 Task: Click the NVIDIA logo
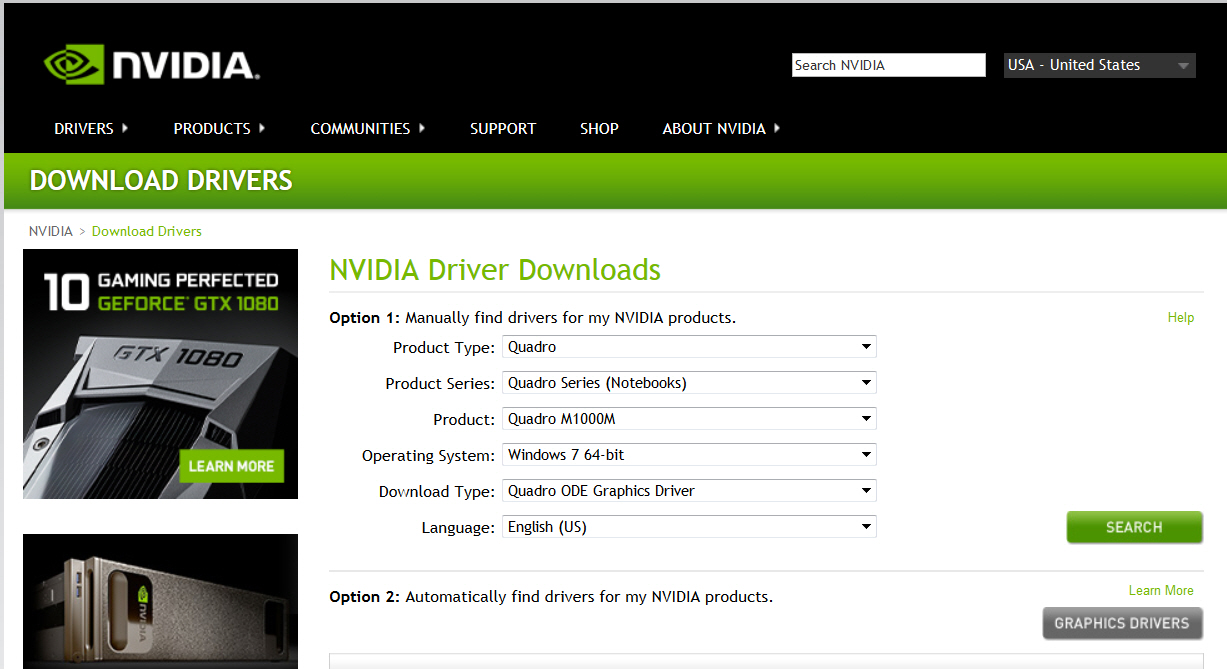(x=152, y=66)
